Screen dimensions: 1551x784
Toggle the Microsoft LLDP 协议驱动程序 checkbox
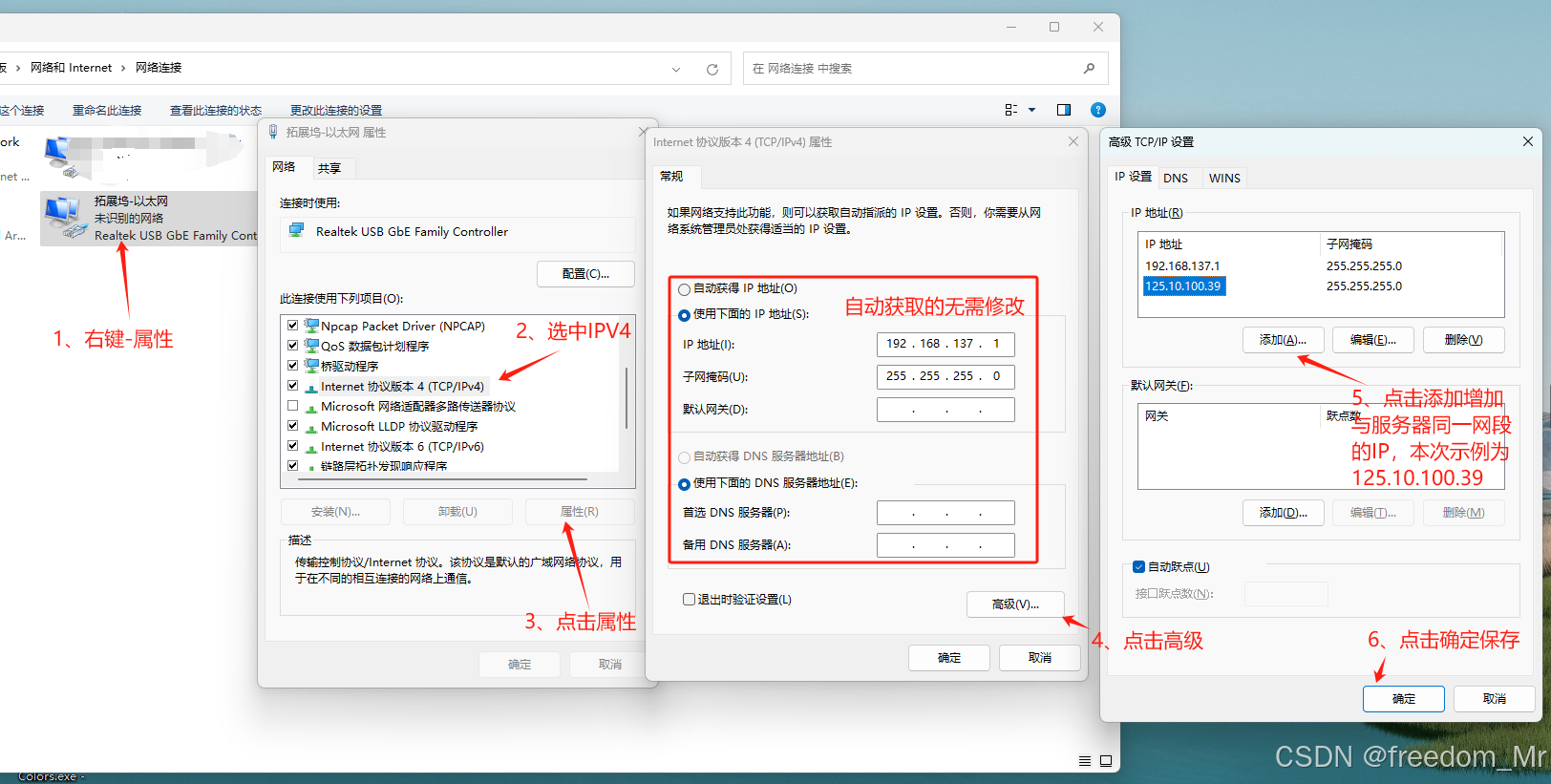click(293, 426)
